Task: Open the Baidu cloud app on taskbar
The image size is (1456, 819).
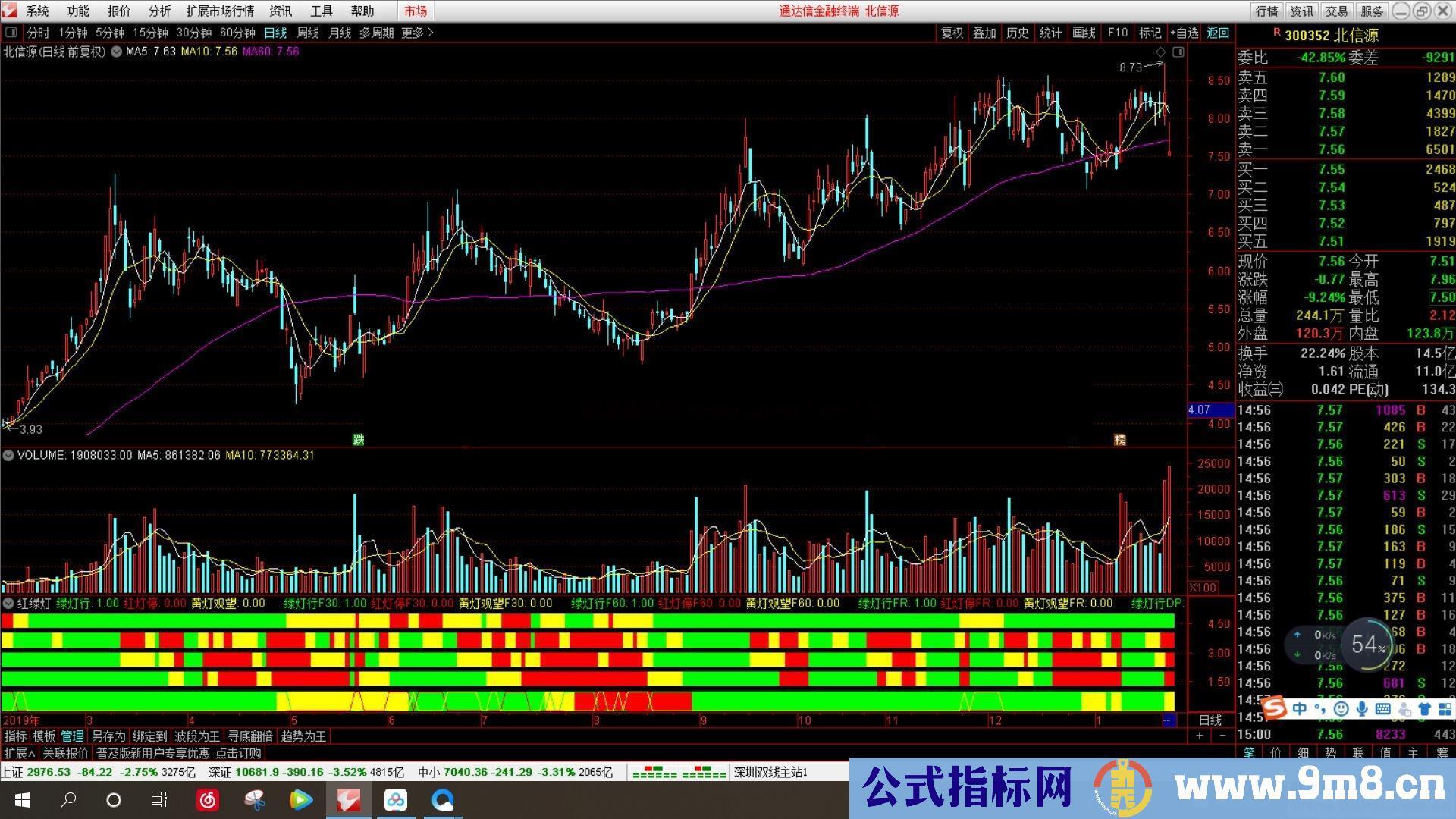Action: pos(395,799)
